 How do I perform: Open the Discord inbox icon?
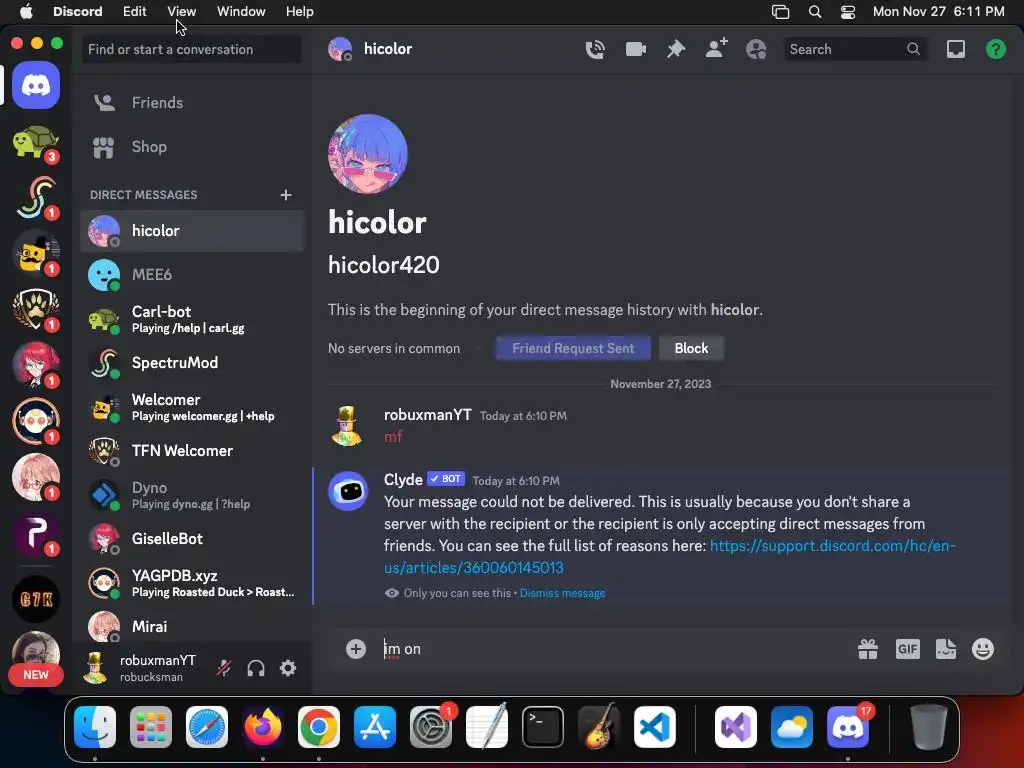coord(955,49)
